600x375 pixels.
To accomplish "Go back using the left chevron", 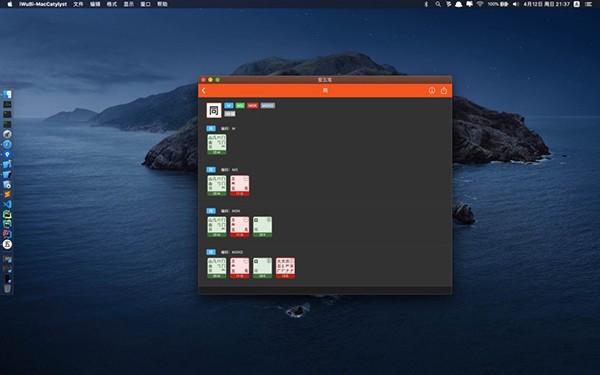I will (204, 91).
